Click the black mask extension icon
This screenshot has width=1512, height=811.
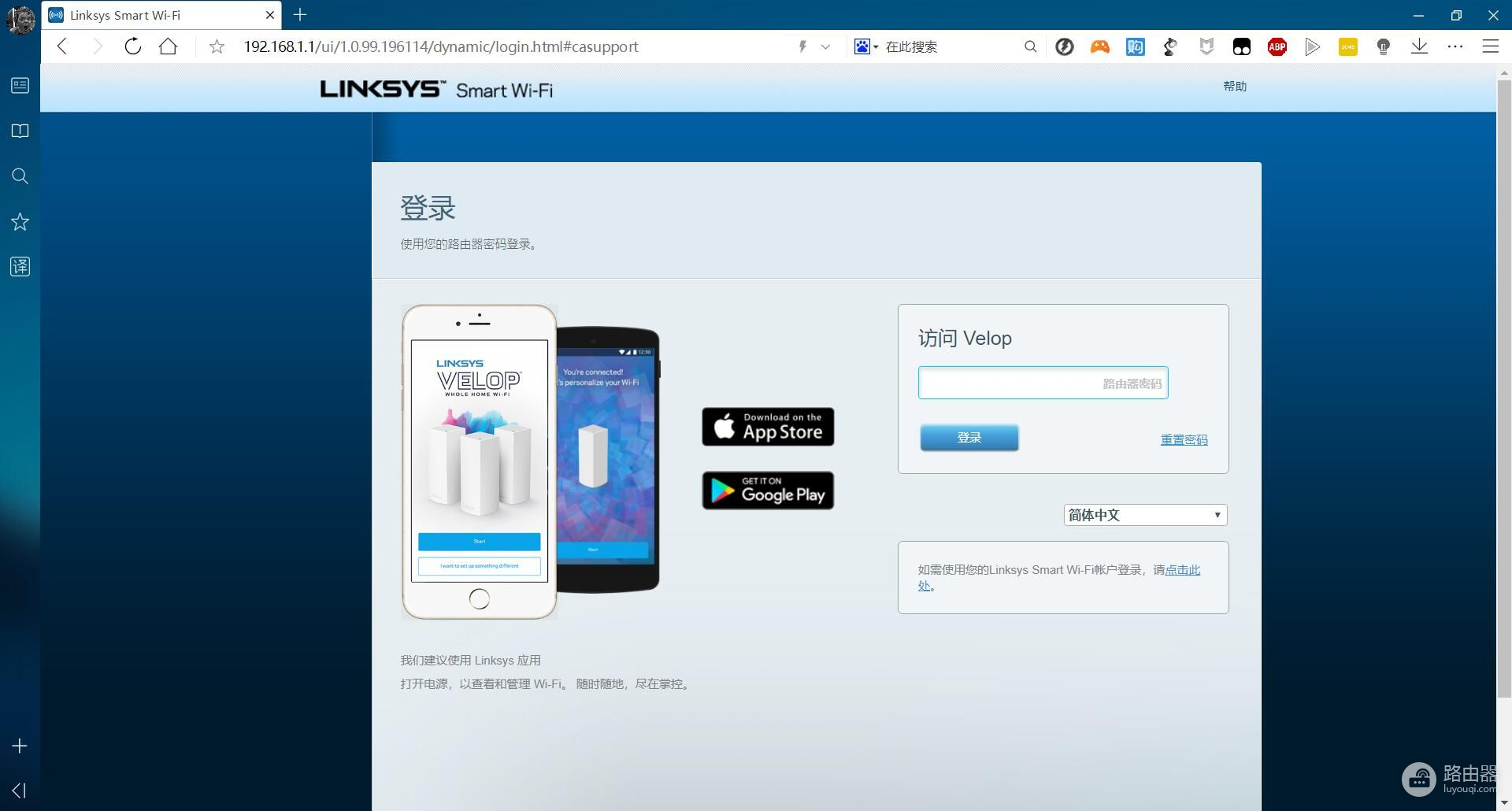tap(1241, 46)
